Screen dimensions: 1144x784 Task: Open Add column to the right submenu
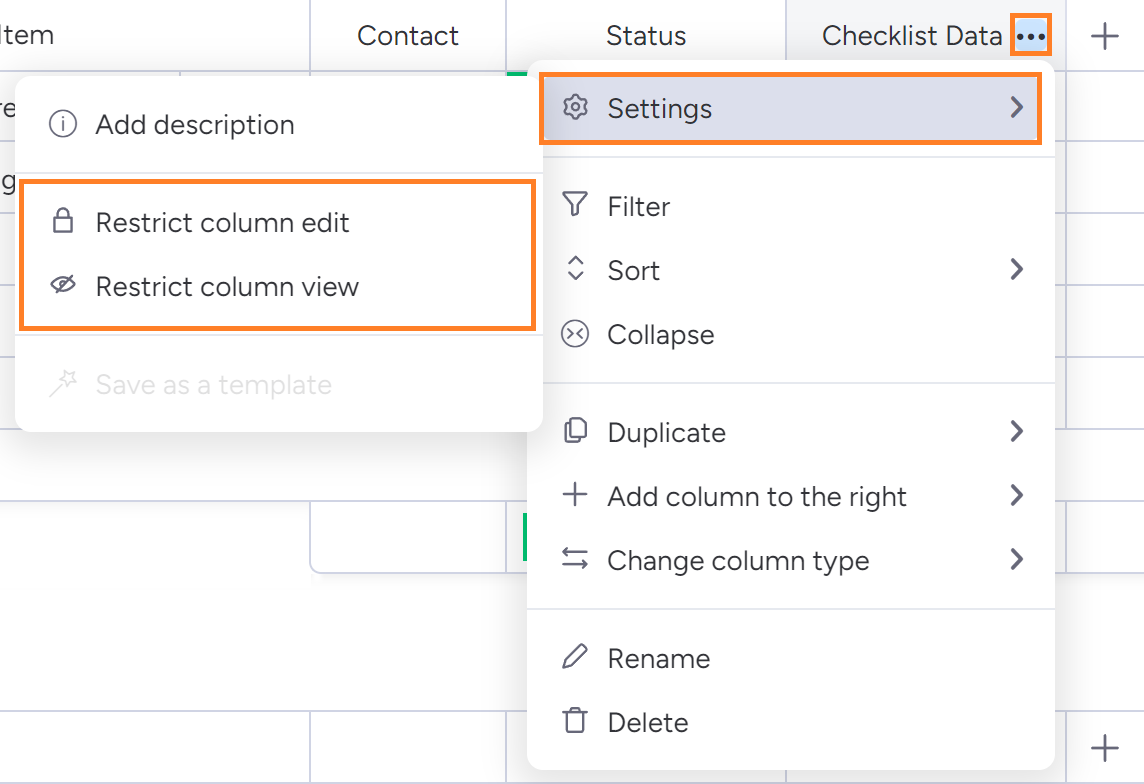757,496
